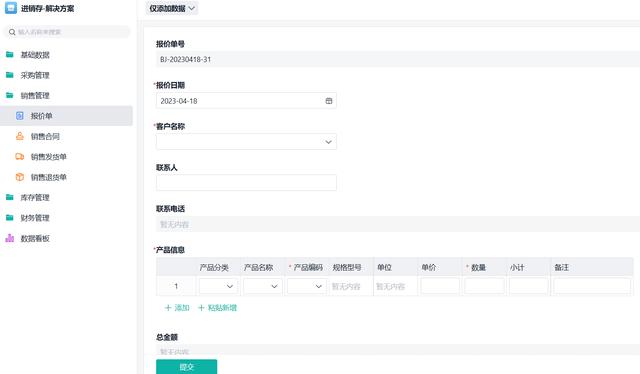The image size is (640, 374).
Task: Click the 小计 input in row 1
Action: [x=529, y=286]
